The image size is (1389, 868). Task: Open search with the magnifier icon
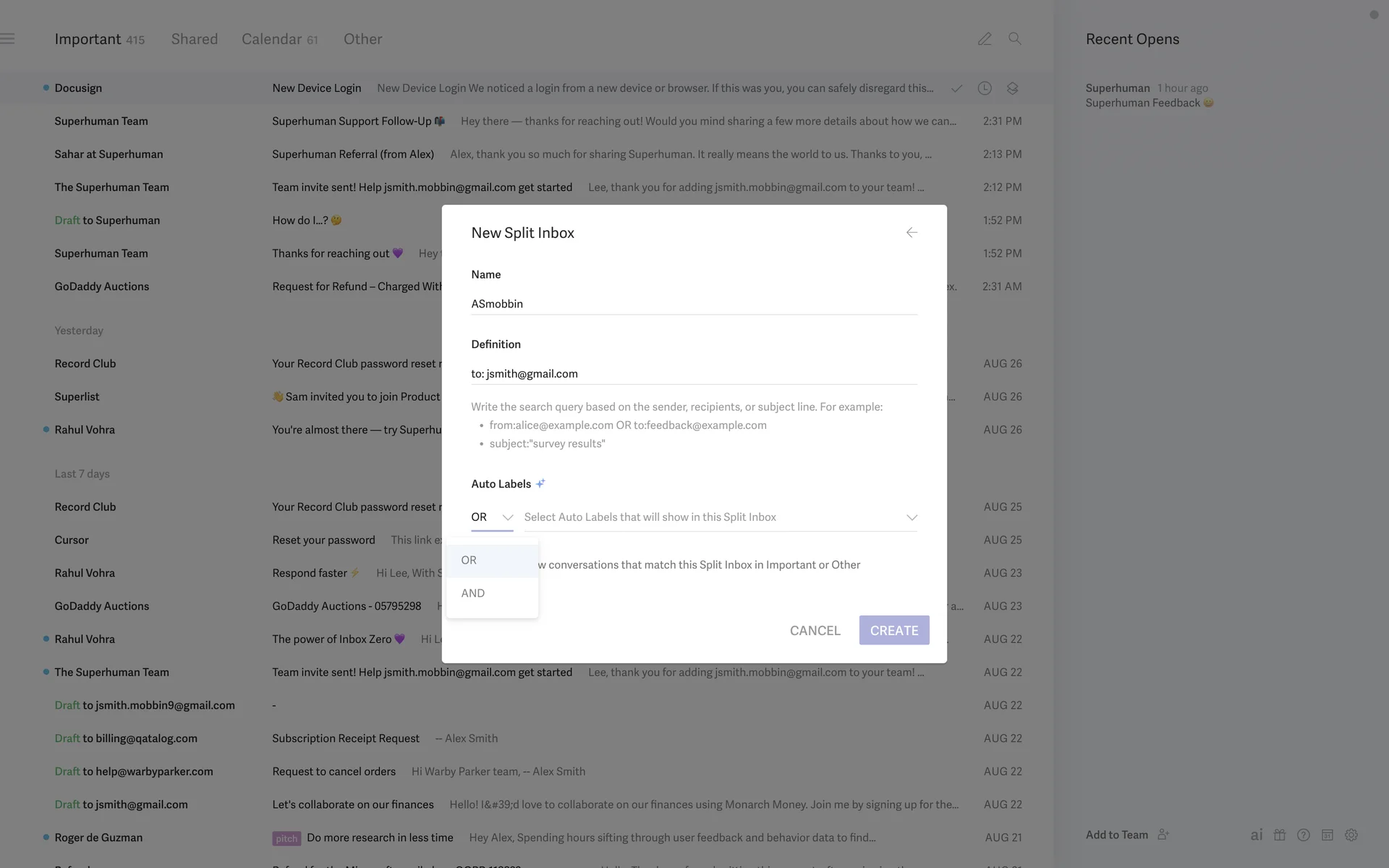(1015, 39)
